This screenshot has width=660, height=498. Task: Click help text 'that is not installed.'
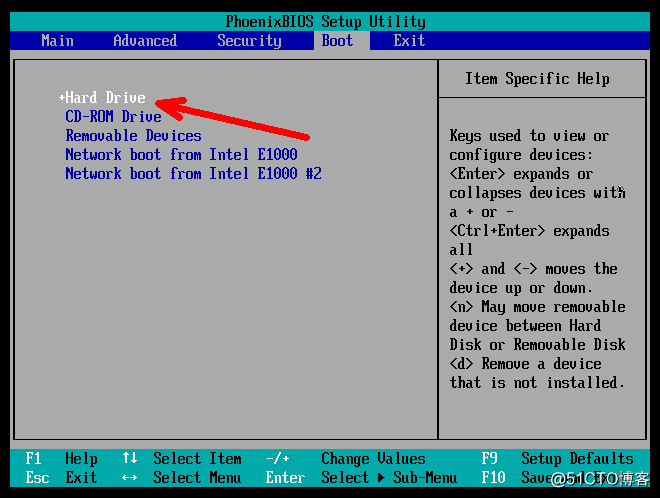tap(537, 383)
